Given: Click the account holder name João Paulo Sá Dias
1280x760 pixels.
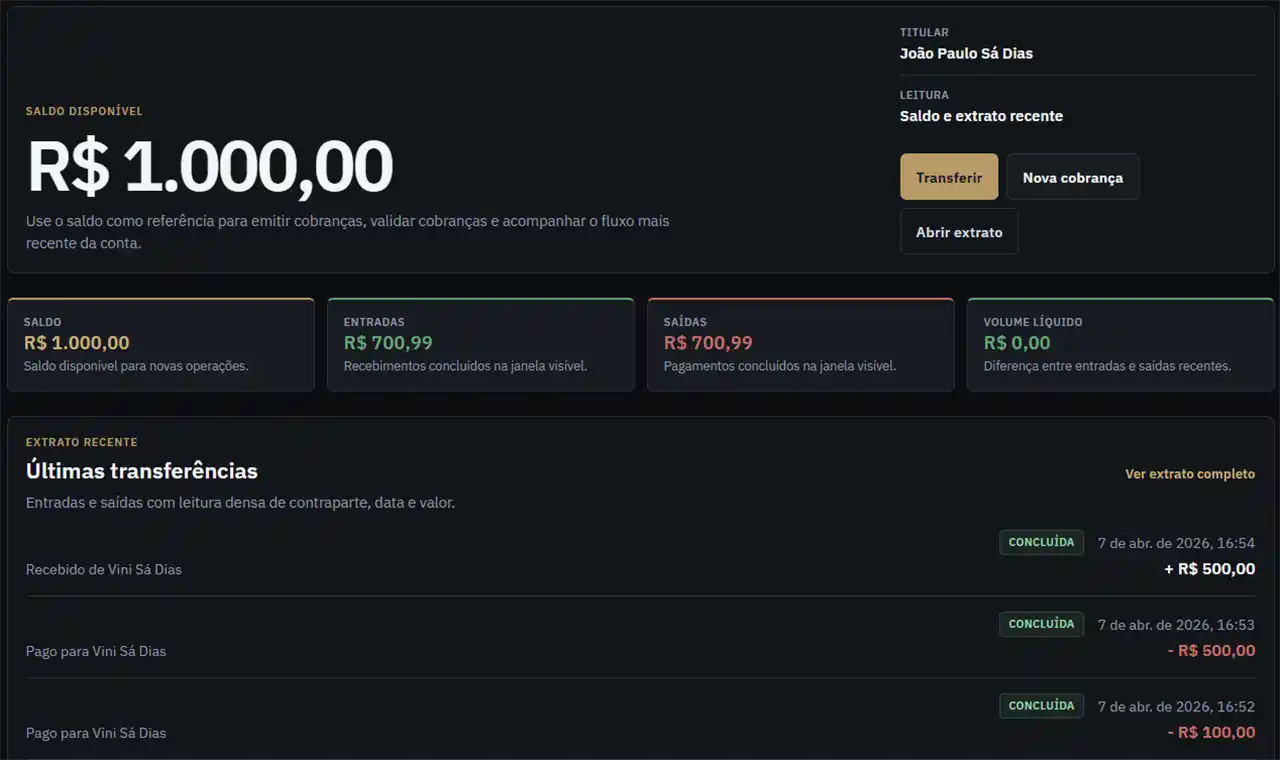Looking at the screenshot, I should click(x=966, y=54).
